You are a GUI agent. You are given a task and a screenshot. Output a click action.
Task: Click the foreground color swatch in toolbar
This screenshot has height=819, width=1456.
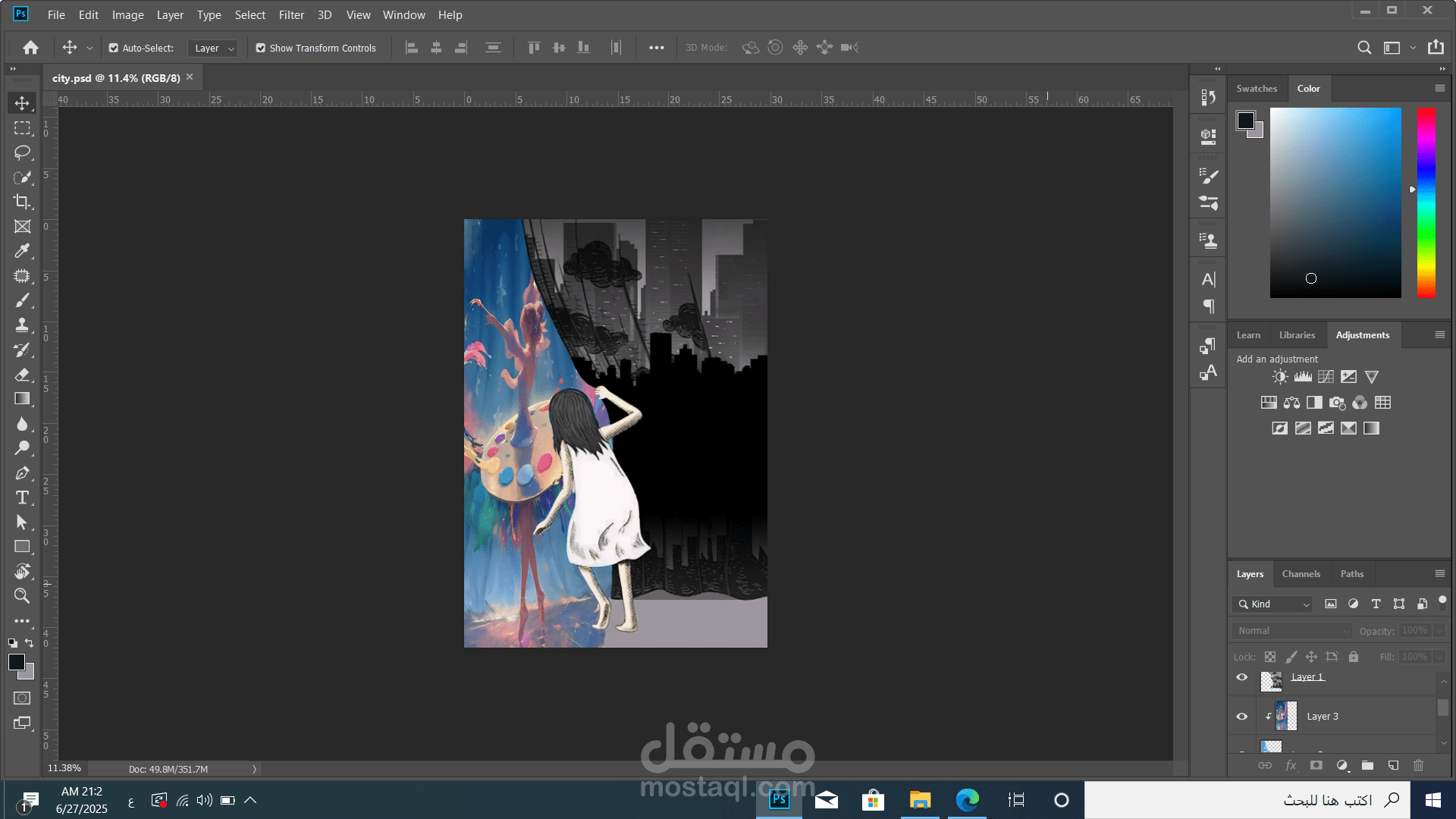coord(16,662)
